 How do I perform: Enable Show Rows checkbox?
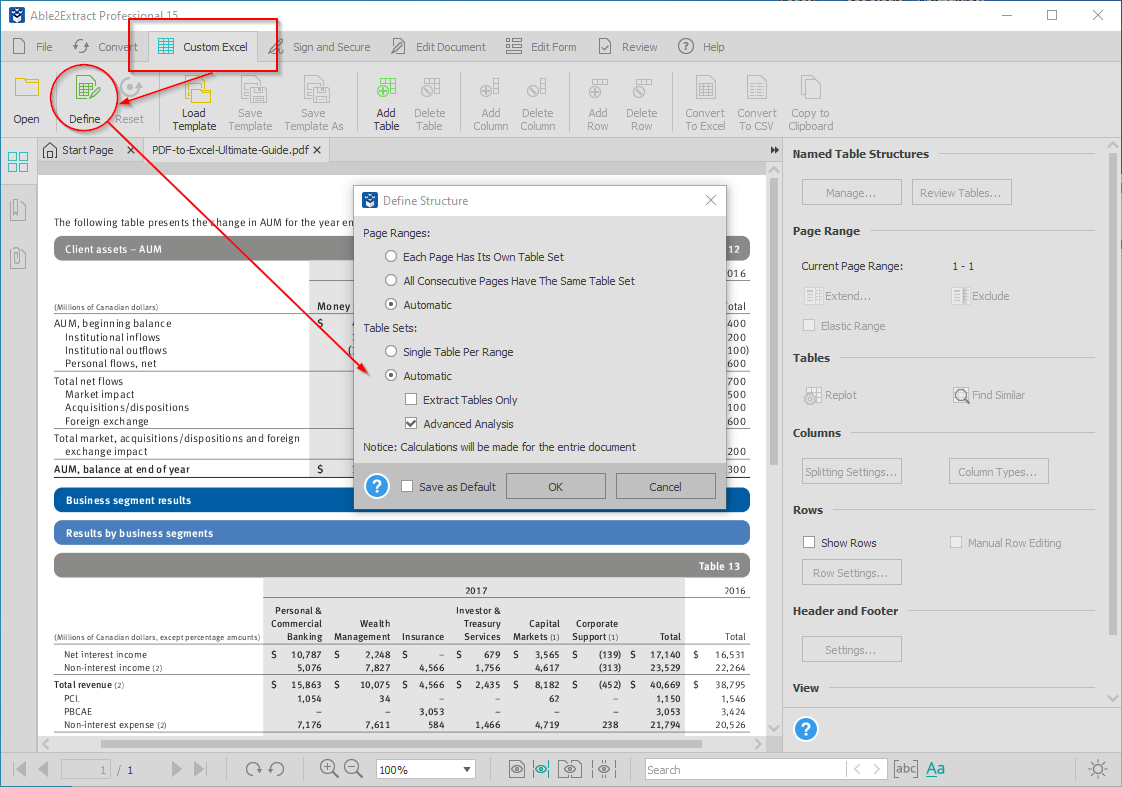click(809, 542)
